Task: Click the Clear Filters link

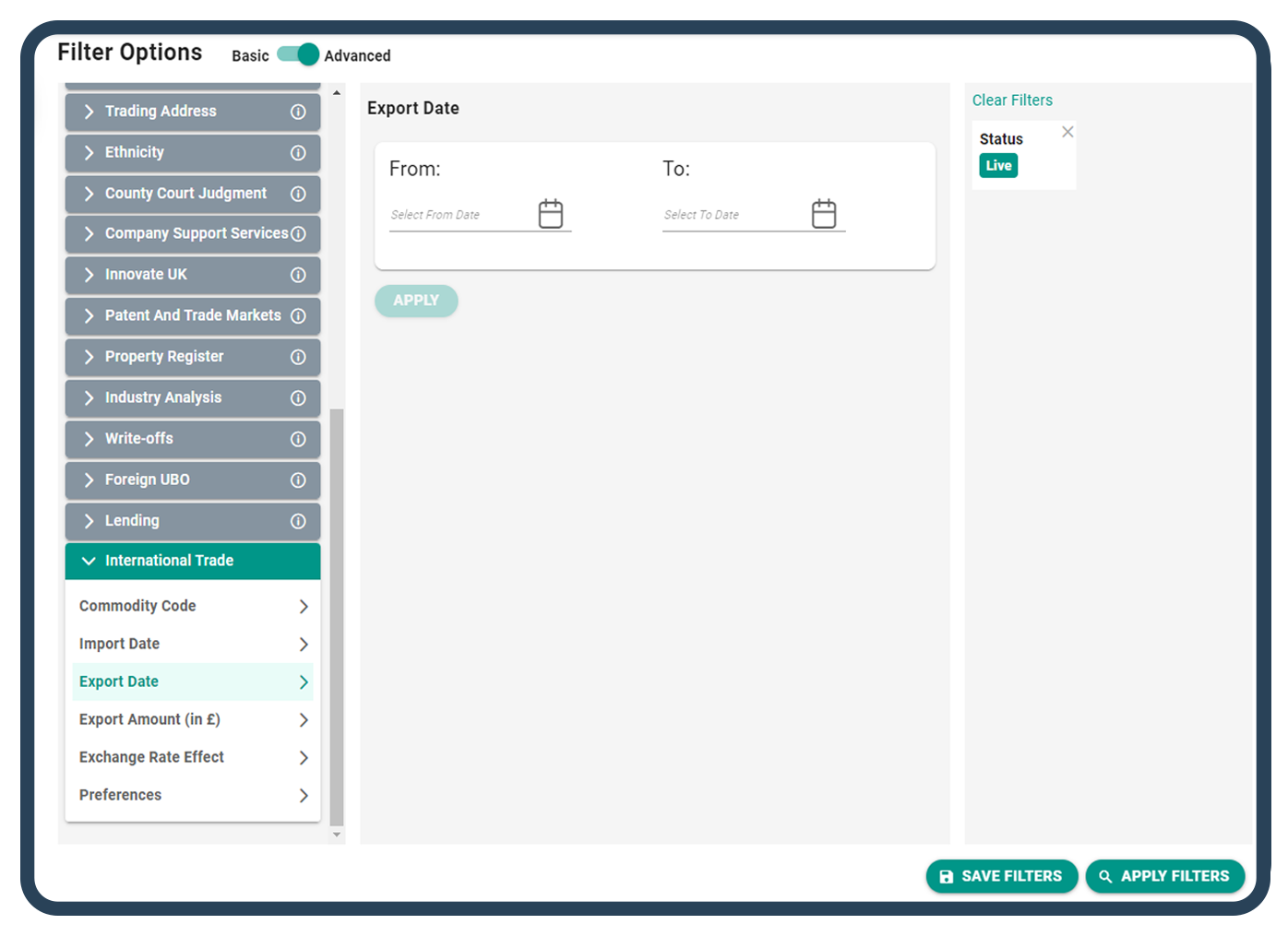Action: (1012, 101)
